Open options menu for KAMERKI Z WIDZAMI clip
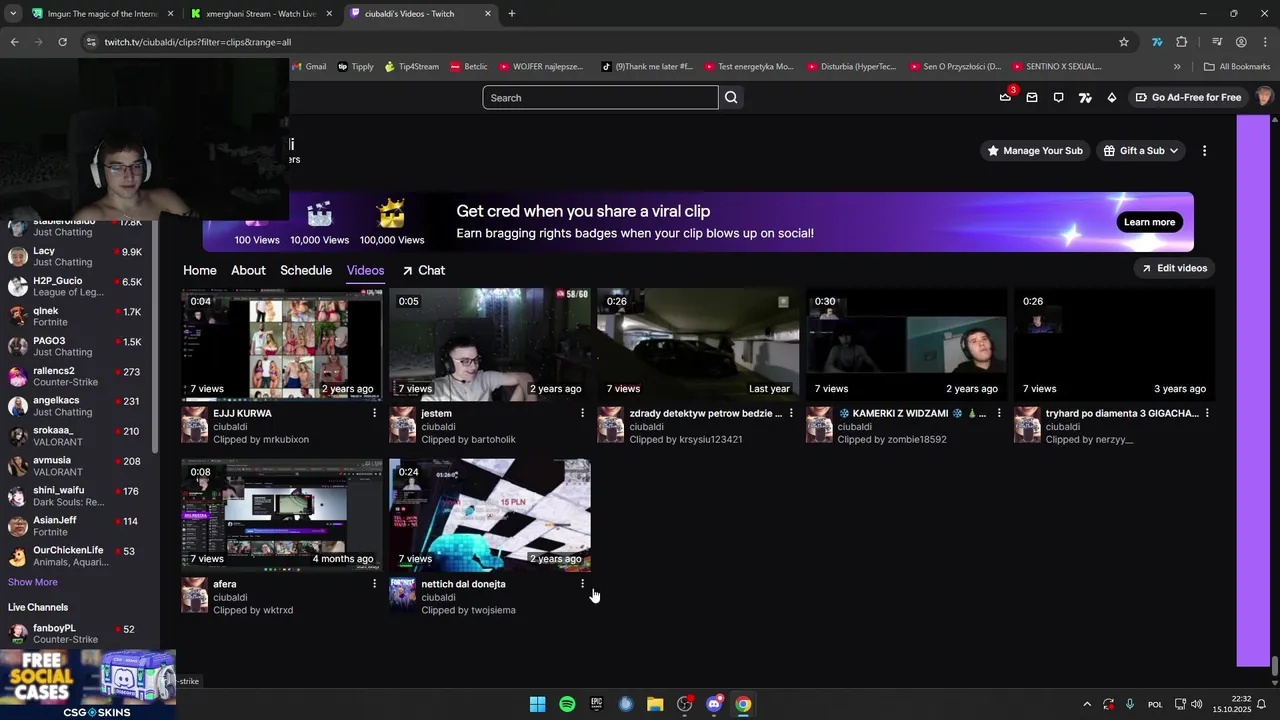 point(999,413)
